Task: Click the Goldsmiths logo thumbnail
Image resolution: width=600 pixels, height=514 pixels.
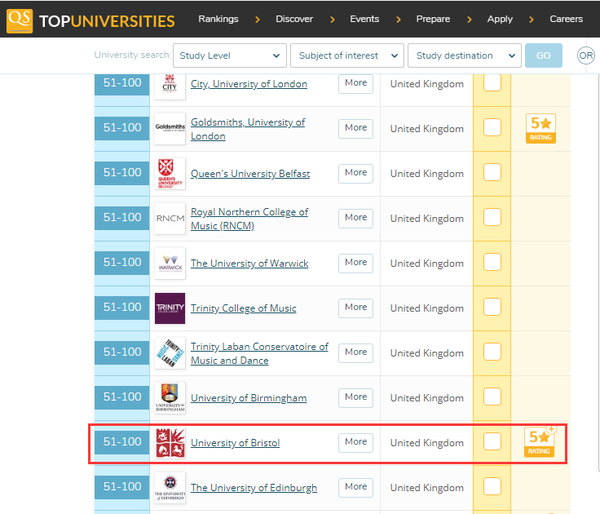Action: pyautogui.click(x=170, y=129)
